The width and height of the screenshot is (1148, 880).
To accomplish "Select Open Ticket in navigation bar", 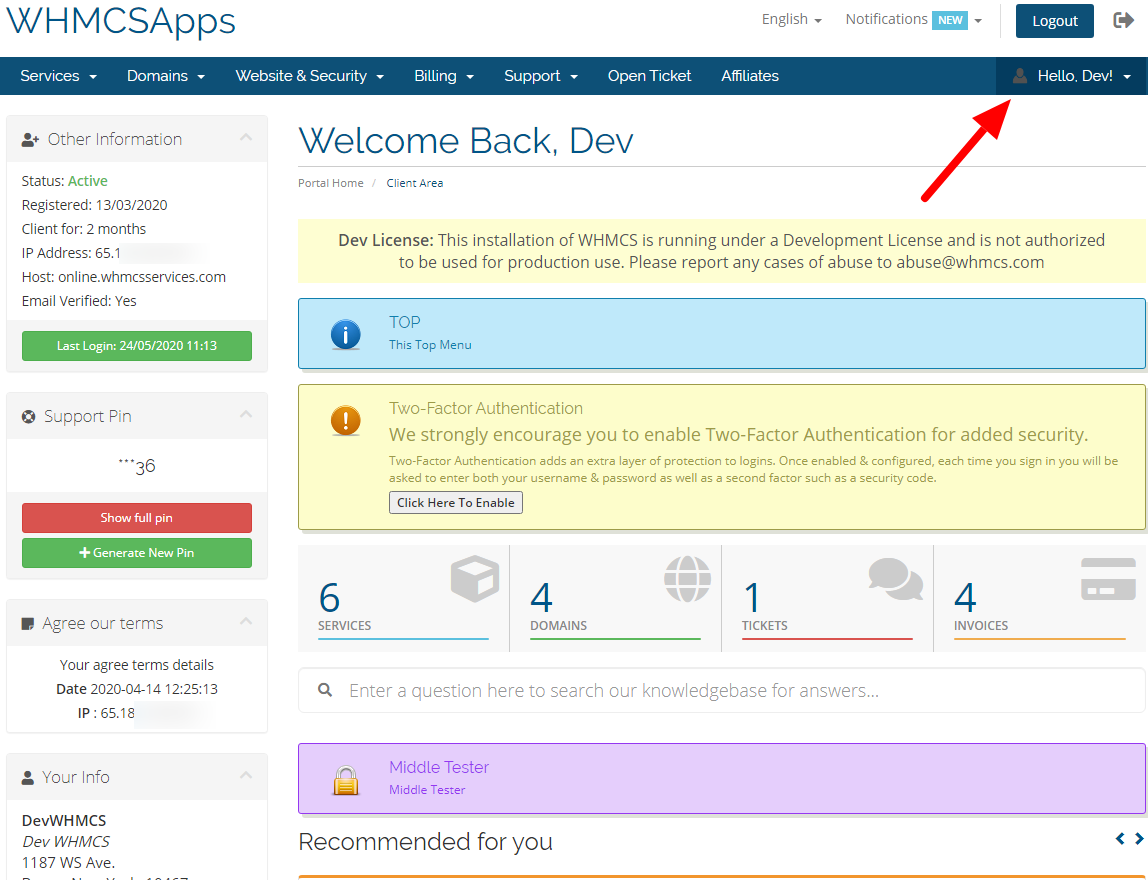I will click(x=649, y=75).
